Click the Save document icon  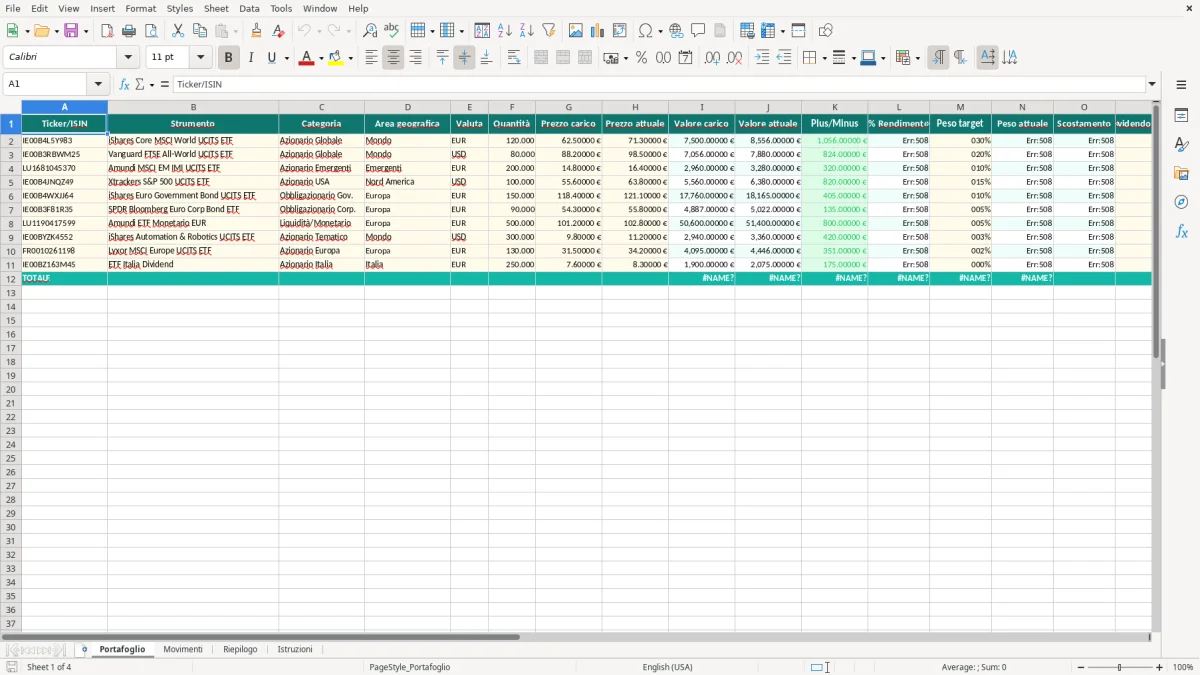click(71, 31)
